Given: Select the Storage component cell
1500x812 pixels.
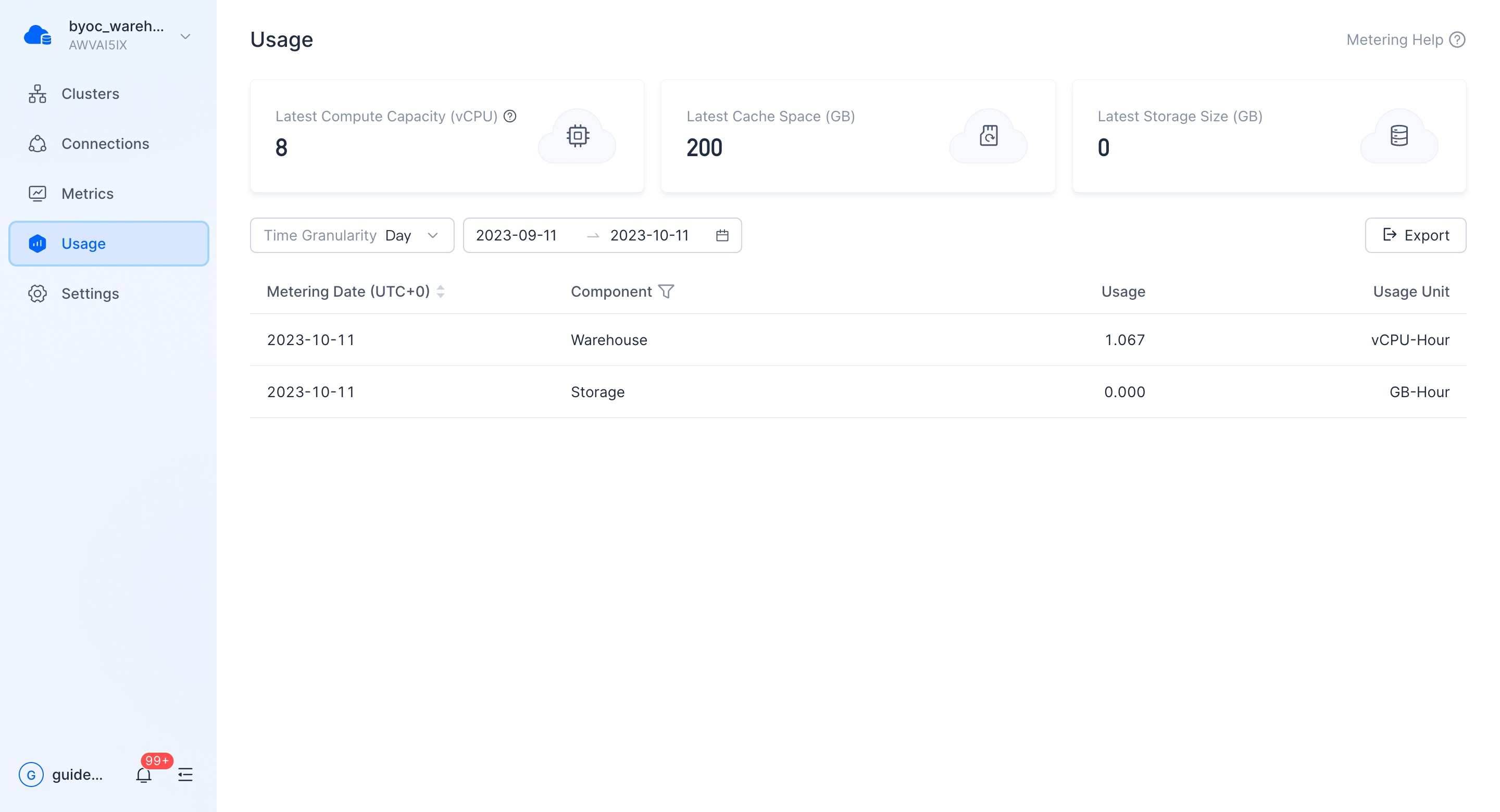Looking at the screenshot, I should coord(597,392).
